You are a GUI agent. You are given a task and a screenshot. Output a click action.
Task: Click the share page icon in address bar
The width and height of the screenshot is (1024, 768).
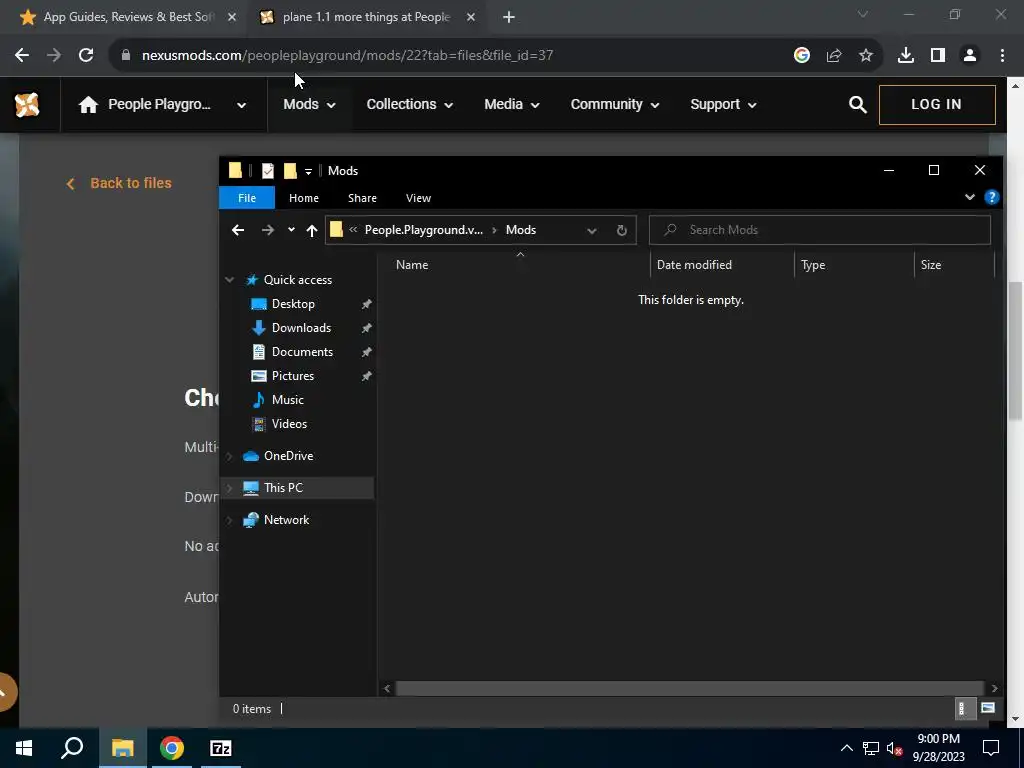coord(834,55)
